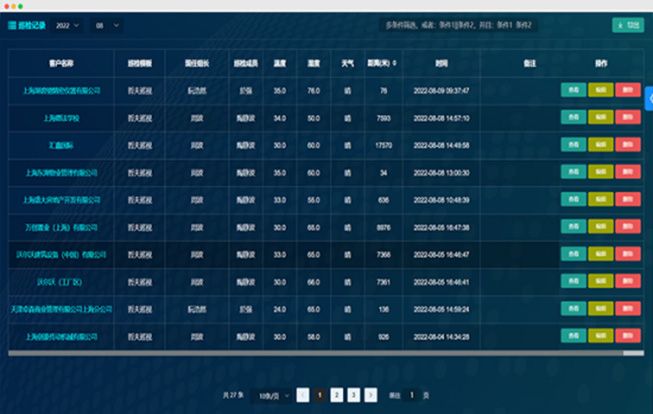Open customer link 上海腾达学校
This screenshot has width=653, height=414.
coord(61,118)
